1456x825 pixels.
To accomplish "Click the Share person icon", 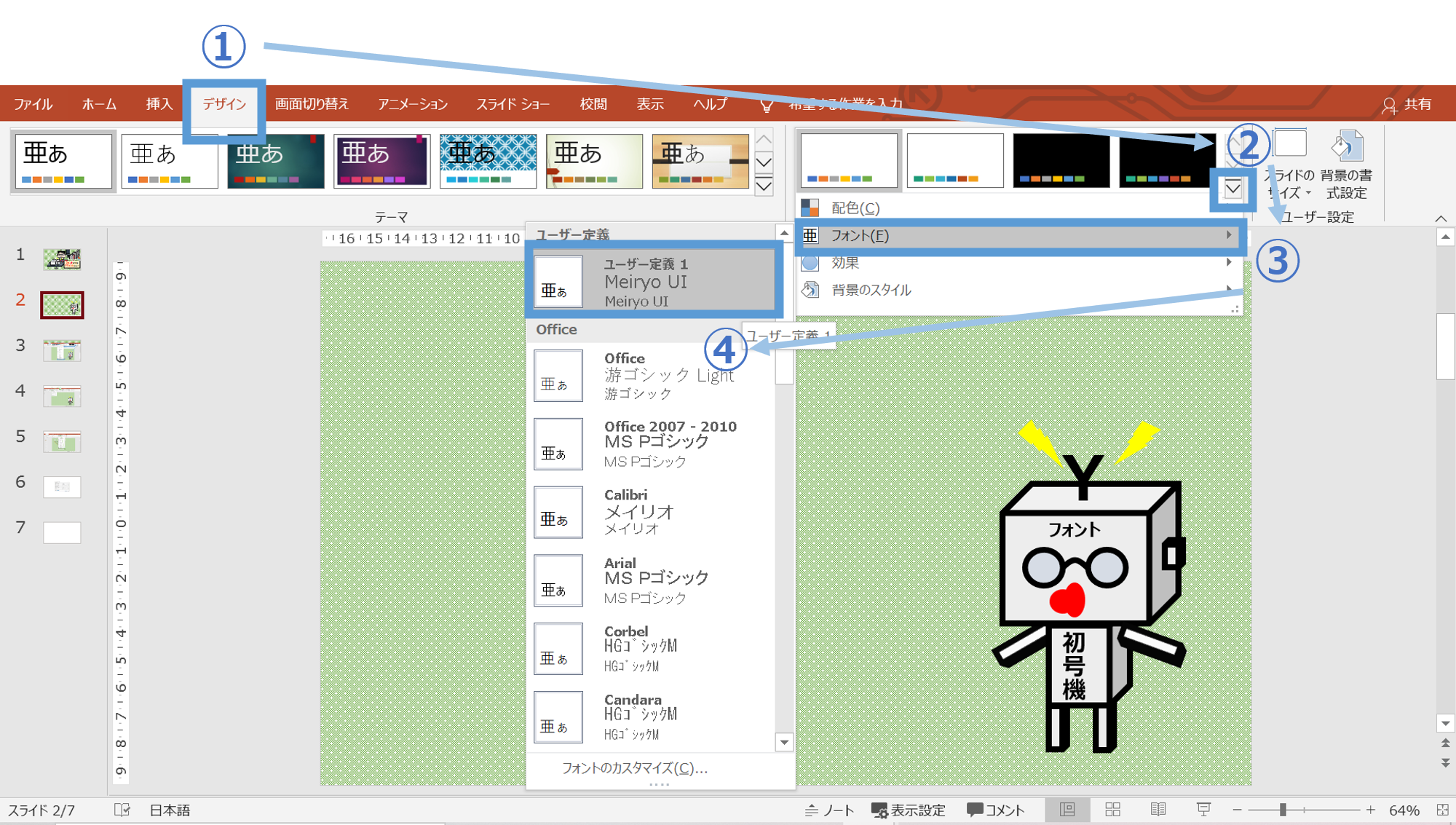I will click(x=1389, y=106).
